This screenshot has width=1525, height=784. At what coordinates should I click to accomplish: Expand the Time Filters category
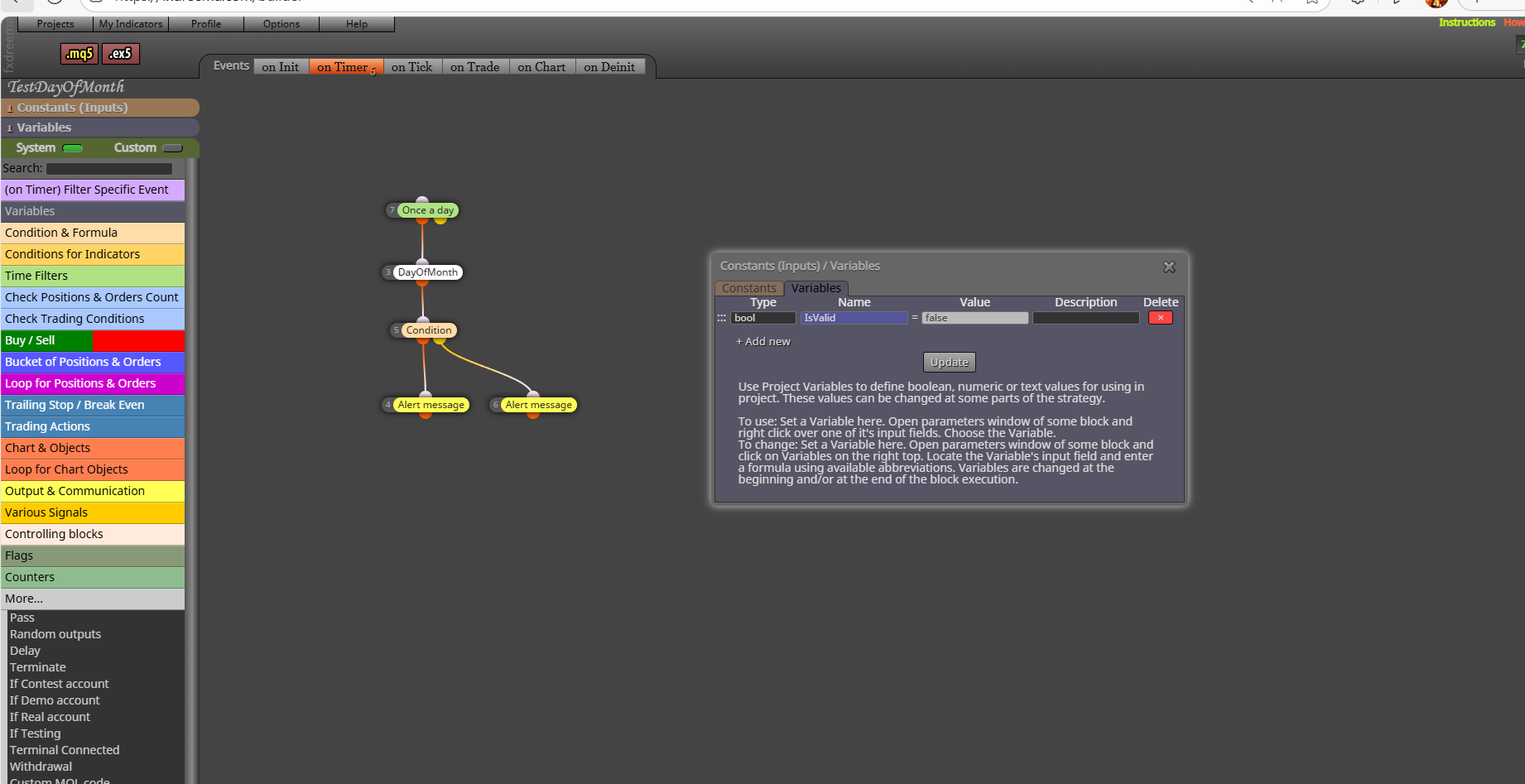point(93,276)
